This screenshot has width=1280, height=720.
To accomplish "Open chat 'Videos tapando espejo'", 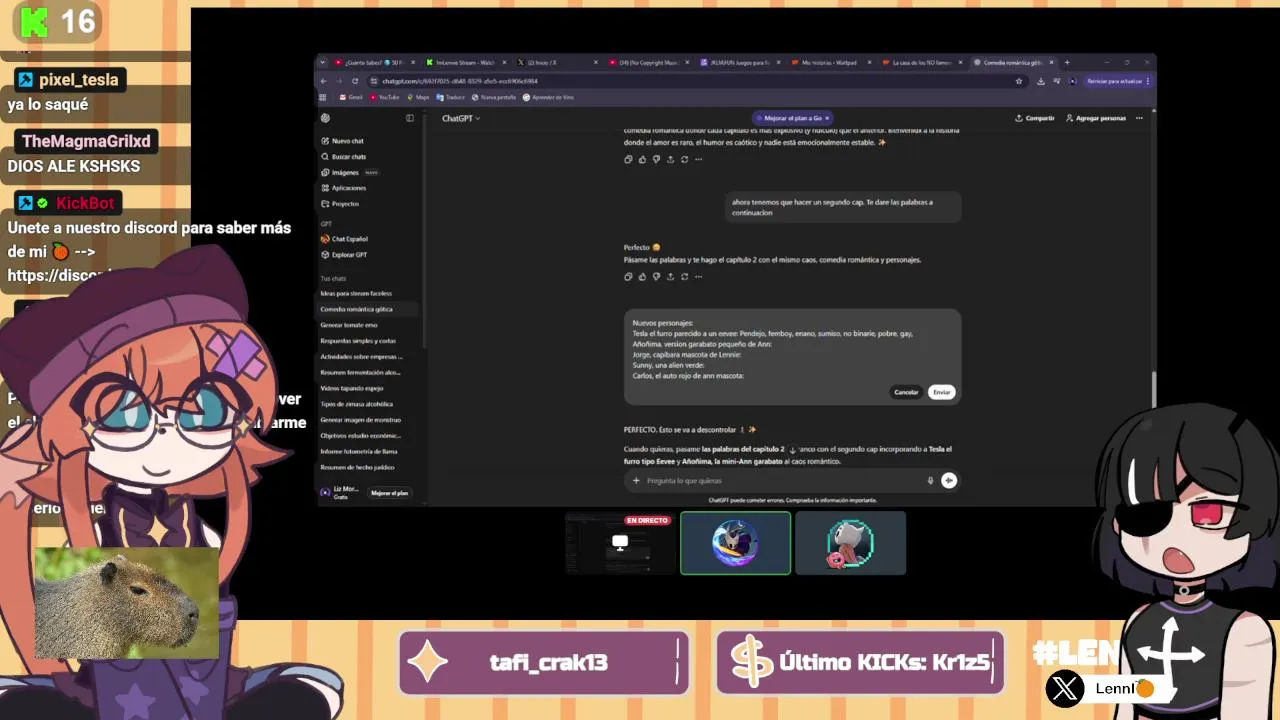I will 352,388.
